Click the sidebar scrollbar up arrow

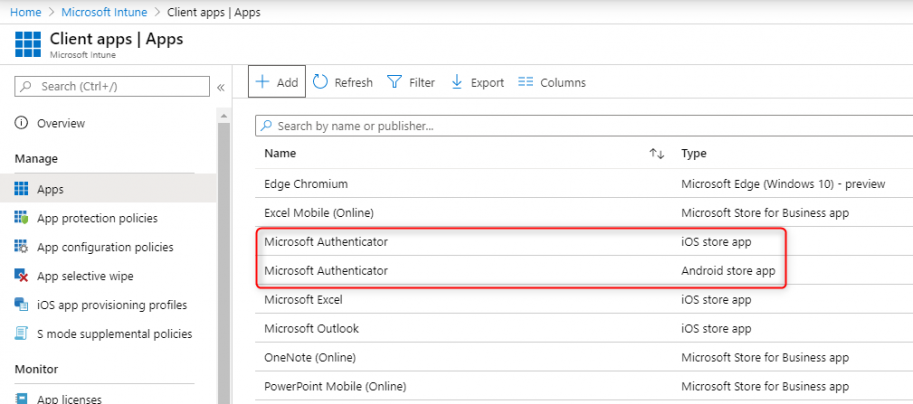point(224,116)
